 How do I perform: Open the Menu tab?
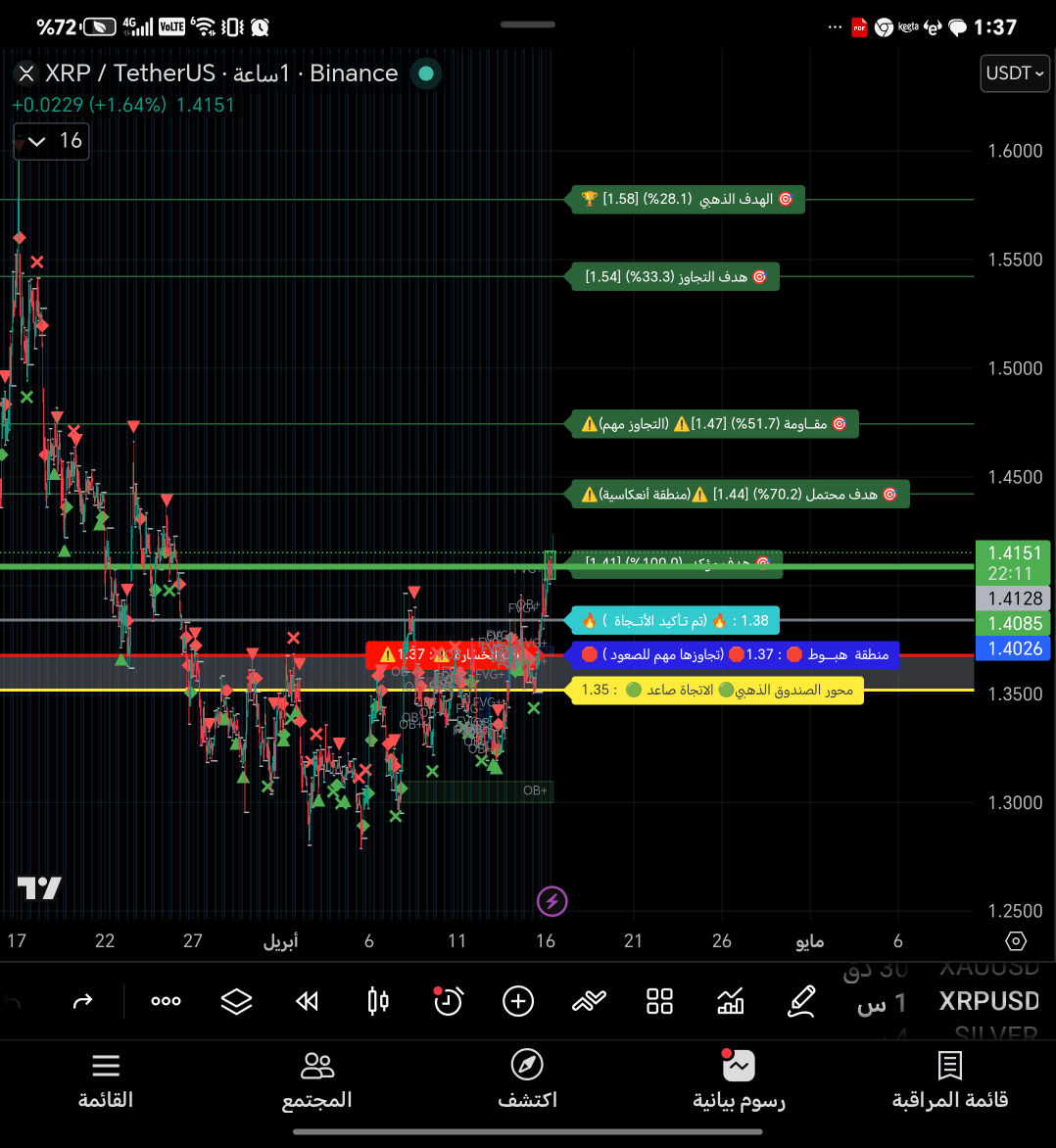click(106, 1080)
